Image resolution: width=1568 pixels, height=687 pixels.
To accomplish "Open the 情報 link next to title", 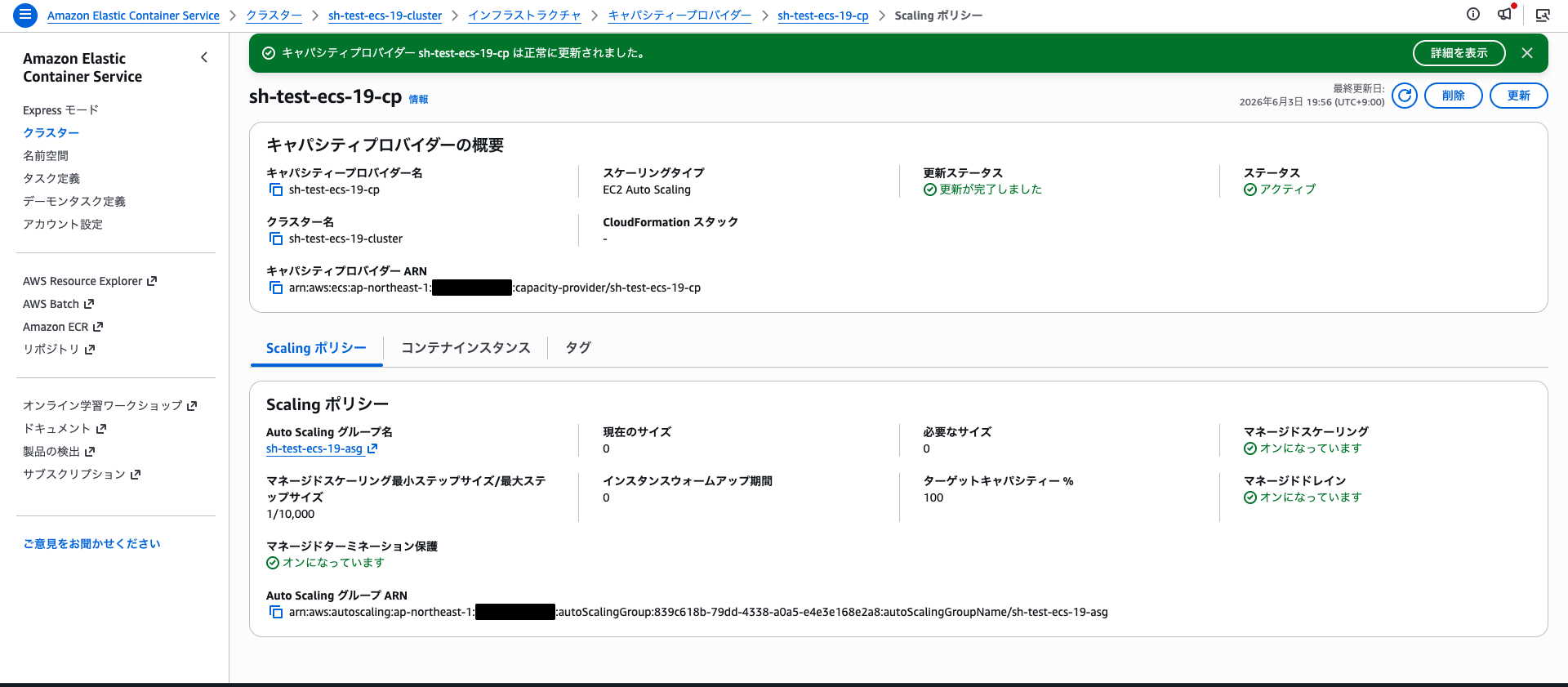I will tap(418, 99).
